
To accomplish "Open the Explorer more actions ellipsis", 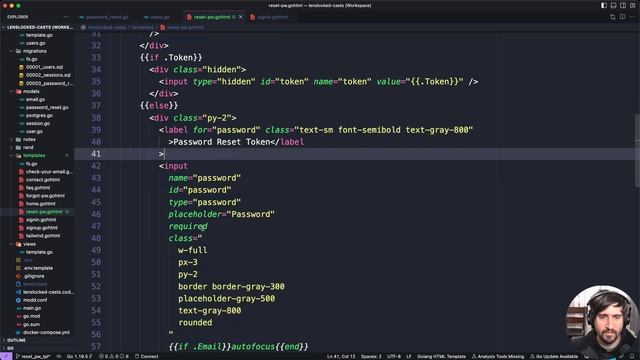I will tap(66, 17).
